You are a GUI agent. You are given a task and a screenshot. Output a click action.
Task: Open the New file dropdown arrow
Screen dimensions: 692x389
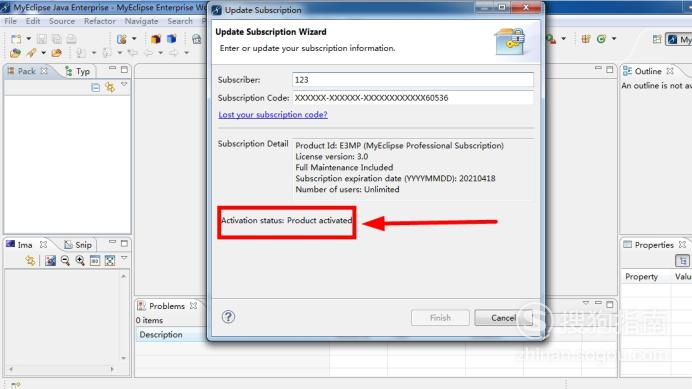point(29,39)
